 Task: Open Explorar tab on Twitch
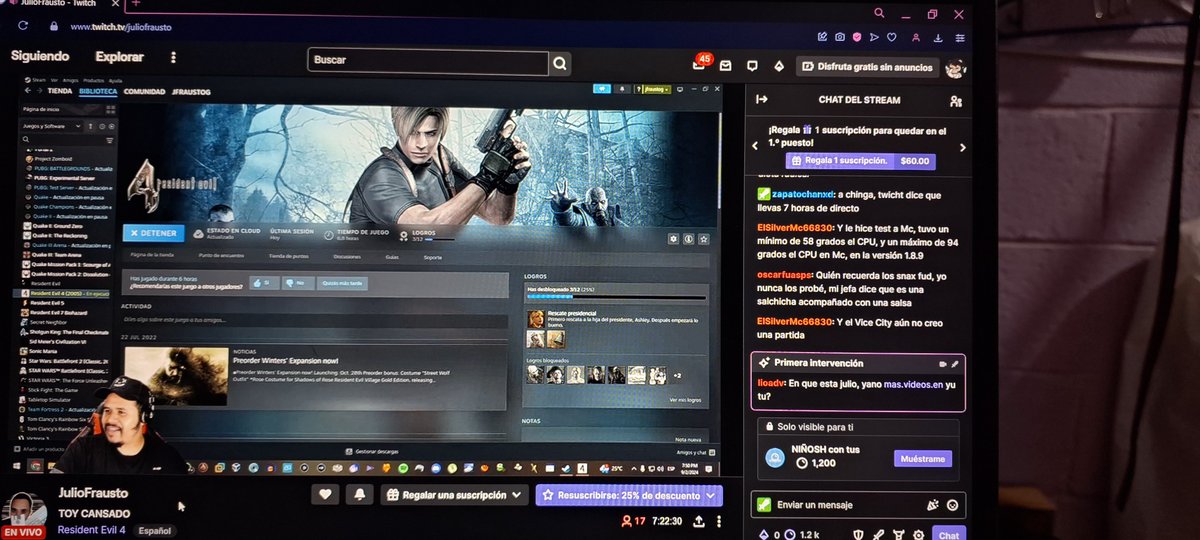pyautogui.click(x=119, y=57)
